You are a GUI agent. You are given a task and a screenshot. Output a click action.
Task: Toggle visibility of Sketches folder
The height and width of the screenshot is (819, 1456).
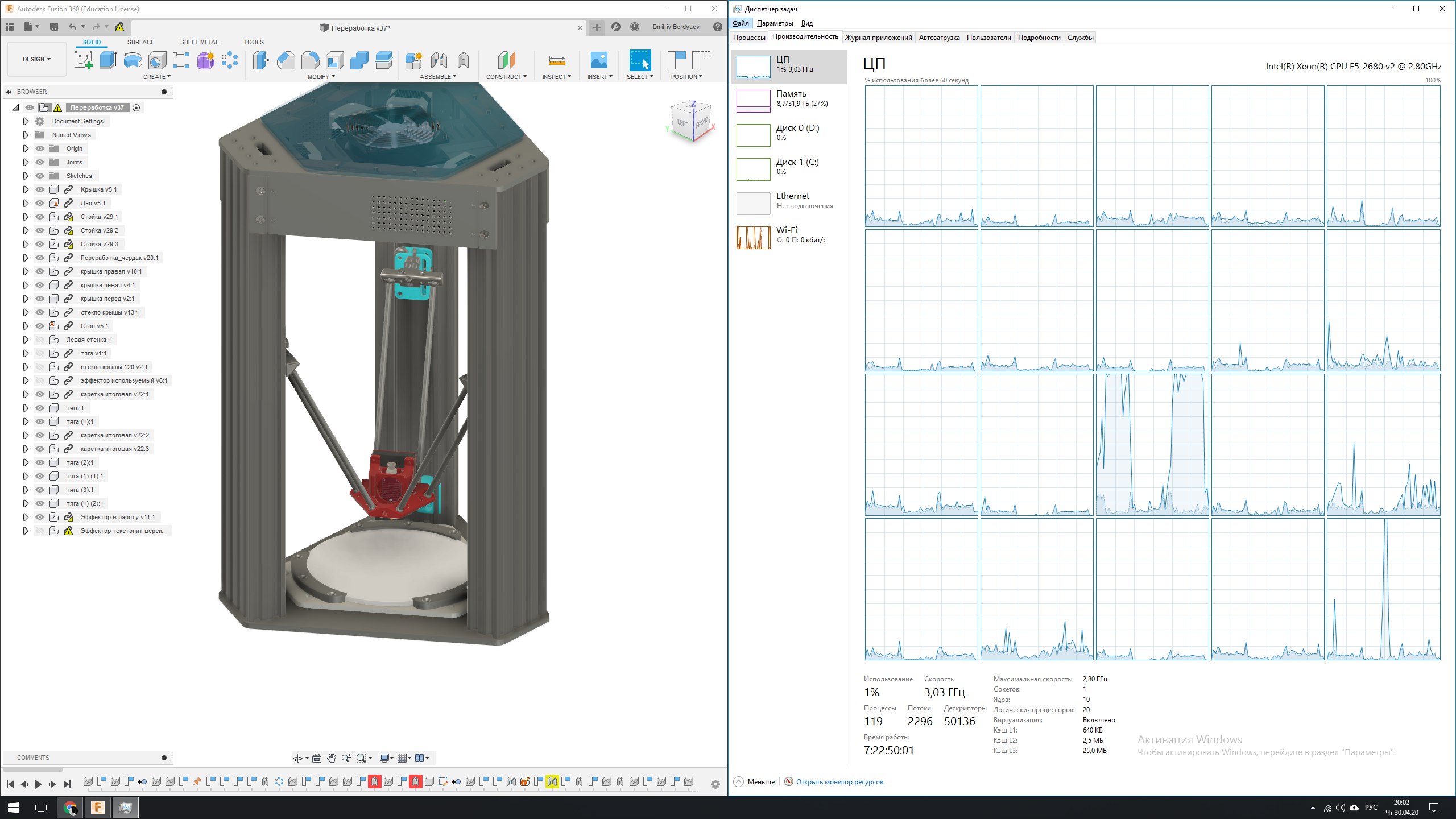pos(40,176)
